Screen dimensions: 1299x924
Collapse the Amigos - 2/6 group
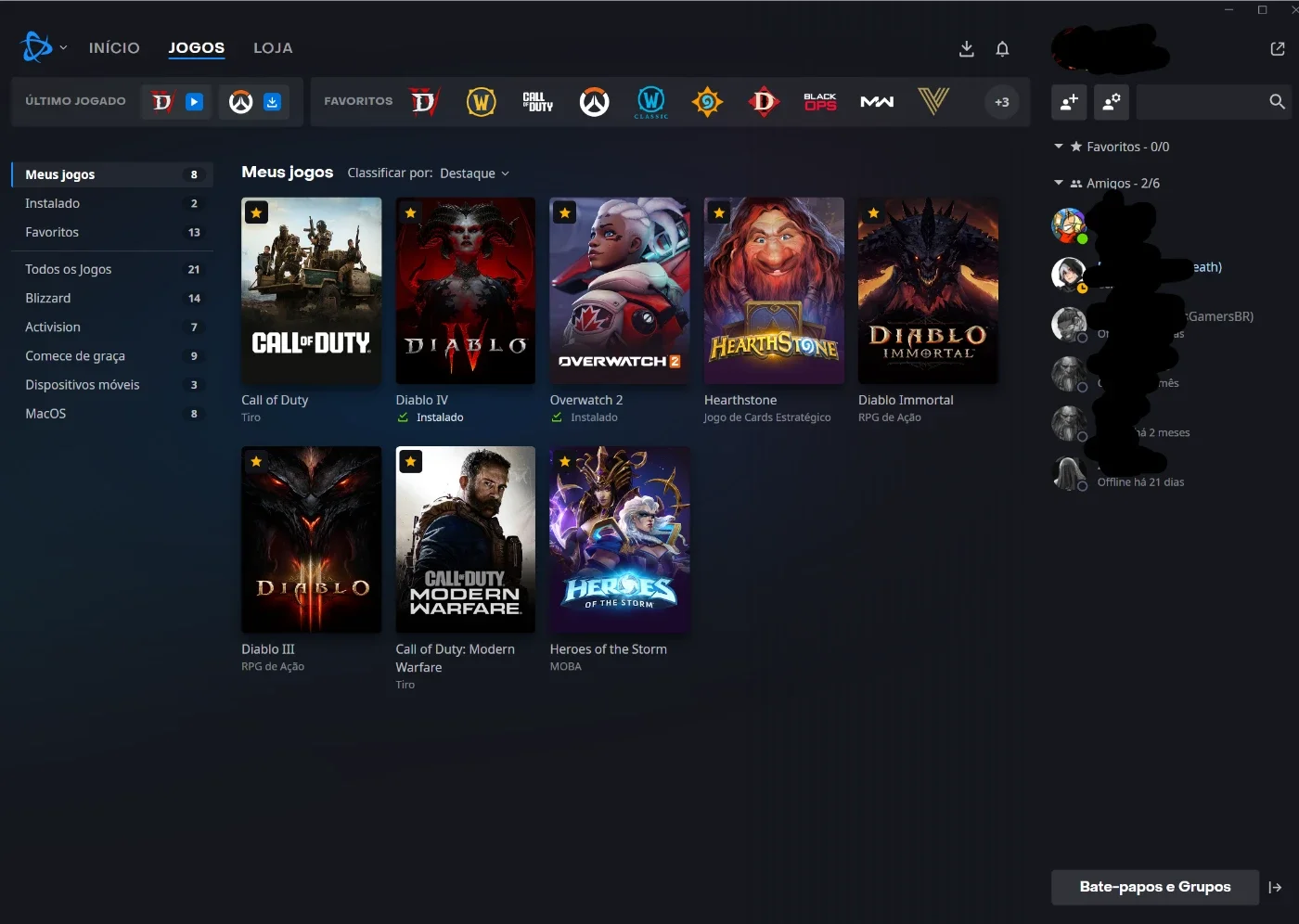click(x=1059, y=183)
